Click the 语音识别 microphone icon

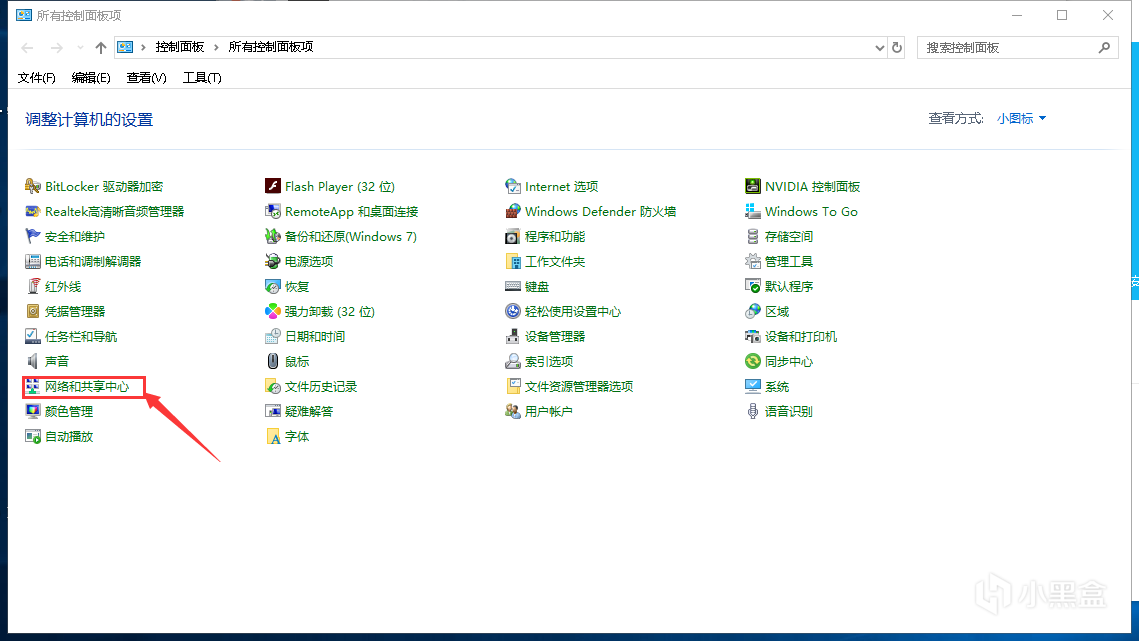pyautogui.click(x=753, y=412)
